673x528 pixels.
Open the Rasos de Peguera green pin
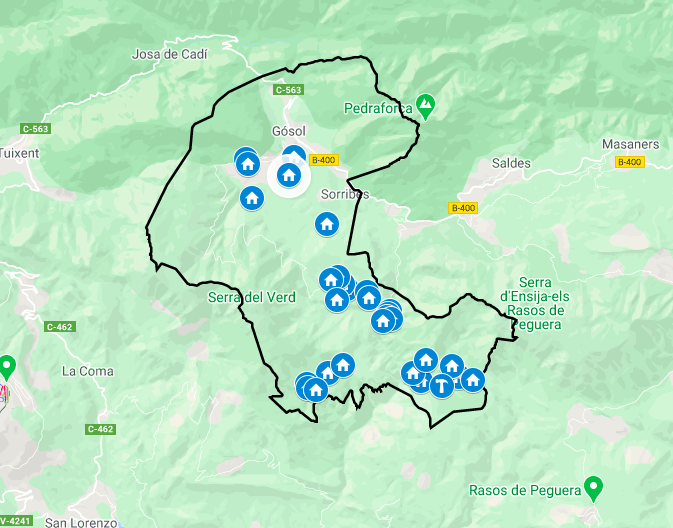594,489
